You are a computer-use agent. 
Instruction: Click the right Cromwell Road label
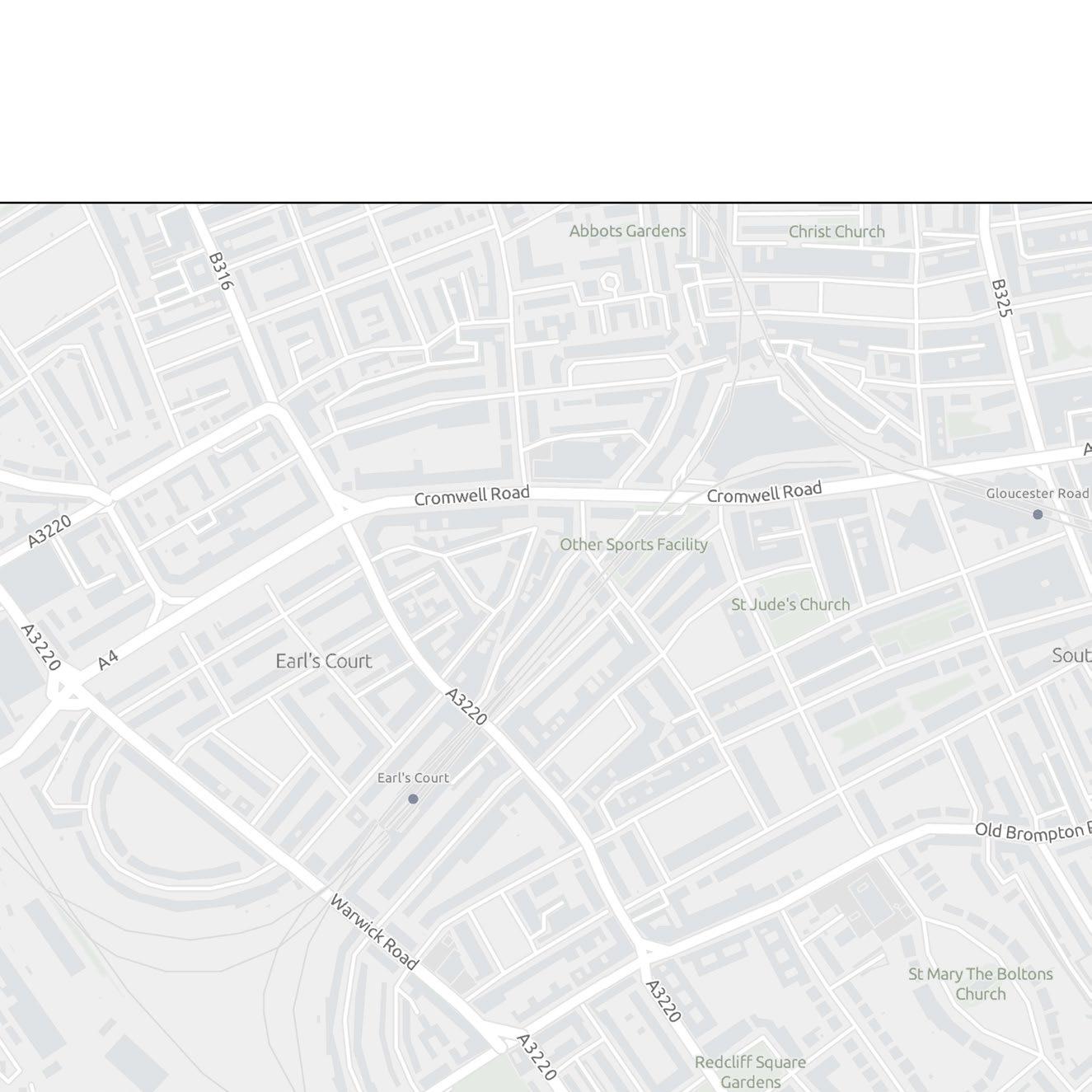764,493
